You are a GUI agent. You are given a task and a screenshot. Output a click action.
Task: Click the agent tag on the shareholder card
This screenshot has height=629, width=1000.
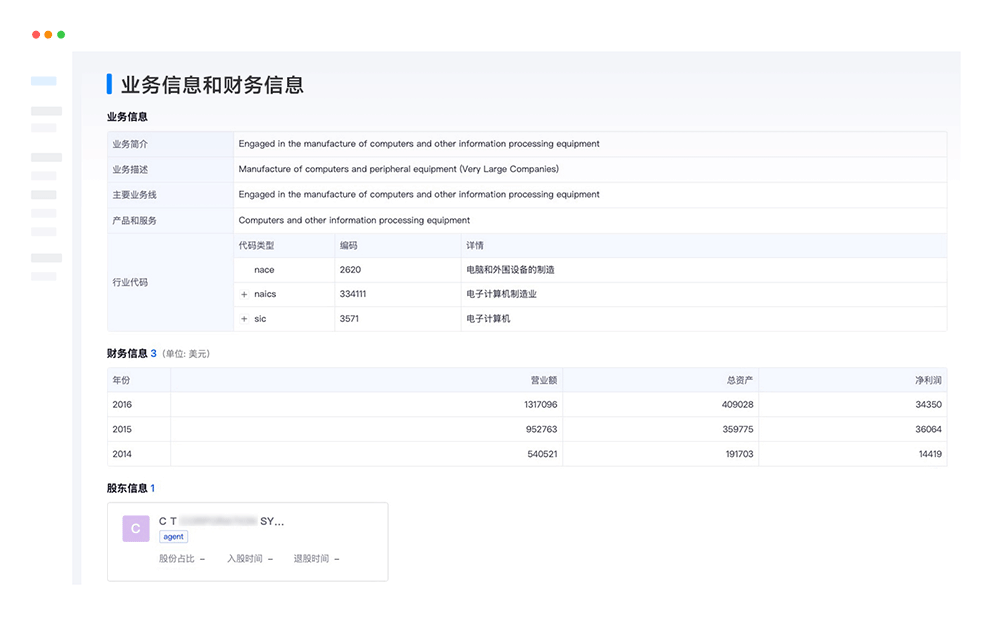point(173,536)
